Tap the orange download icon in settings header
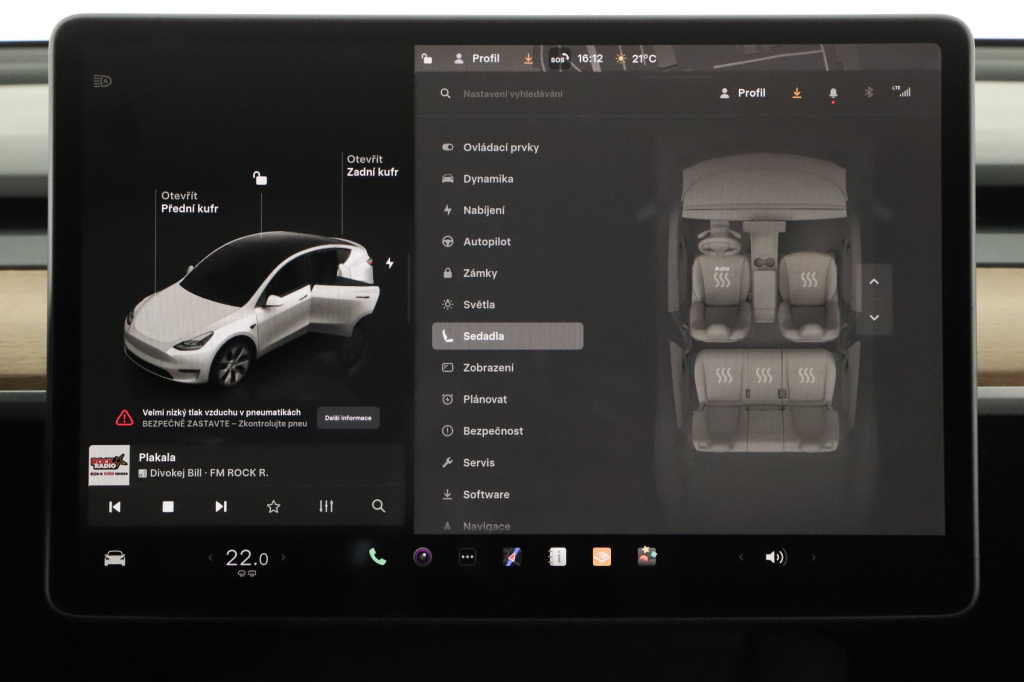Viewport: 1024px width, 682px height. pyautogui.click(x=797, y=93)
